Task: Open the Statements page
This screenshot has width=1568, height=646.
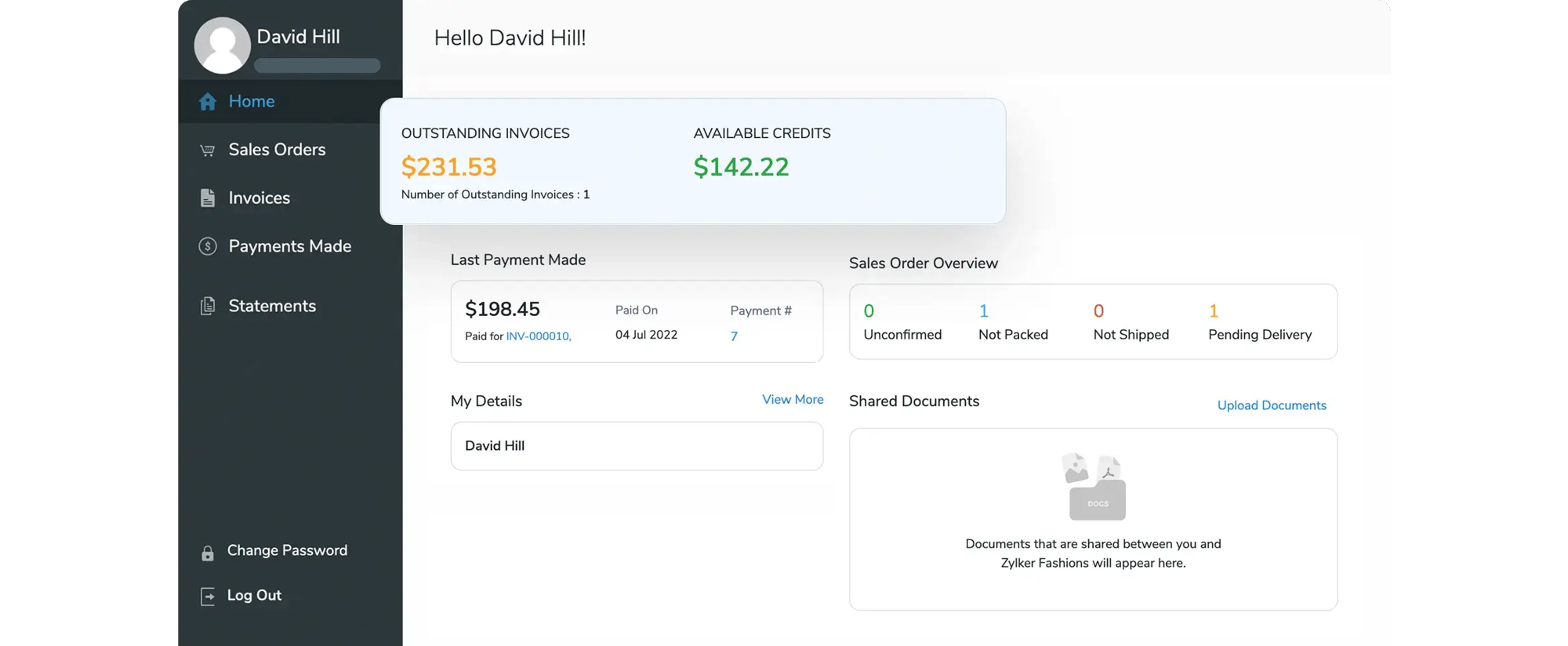Action: [x=272, y=307]
